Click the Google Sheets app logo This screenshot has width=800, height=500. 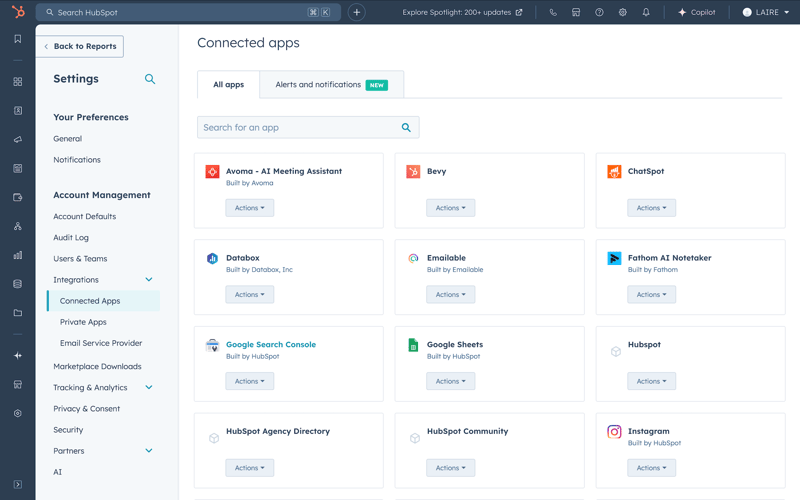(x=413, y=345)
